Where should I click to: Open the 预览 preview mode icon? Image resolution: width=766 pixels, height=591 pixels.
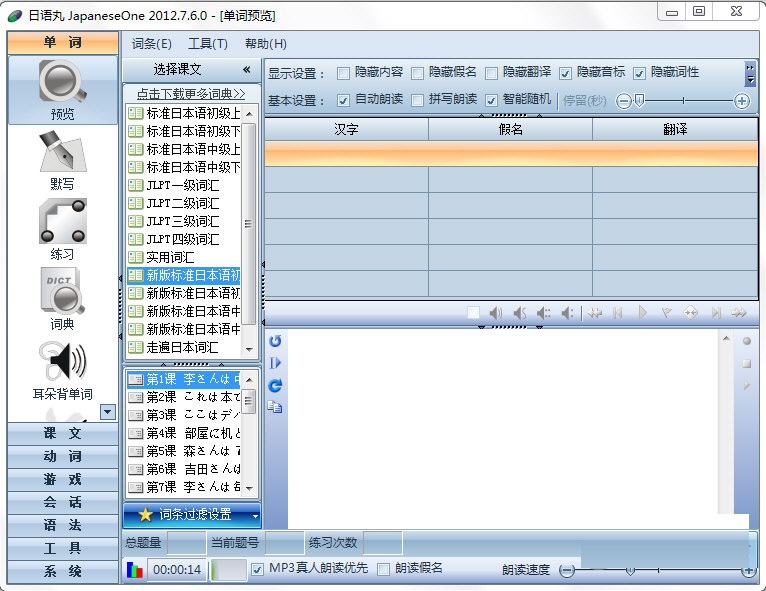pyautogui.click(x=63, y=90)
